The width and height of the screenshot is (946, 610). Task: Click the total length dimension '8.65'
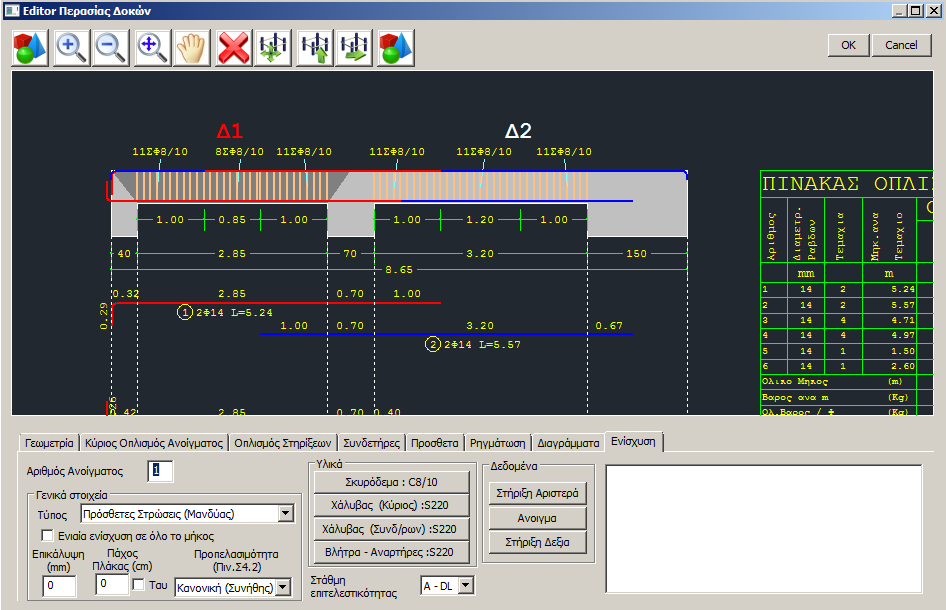tap(399, 270)
